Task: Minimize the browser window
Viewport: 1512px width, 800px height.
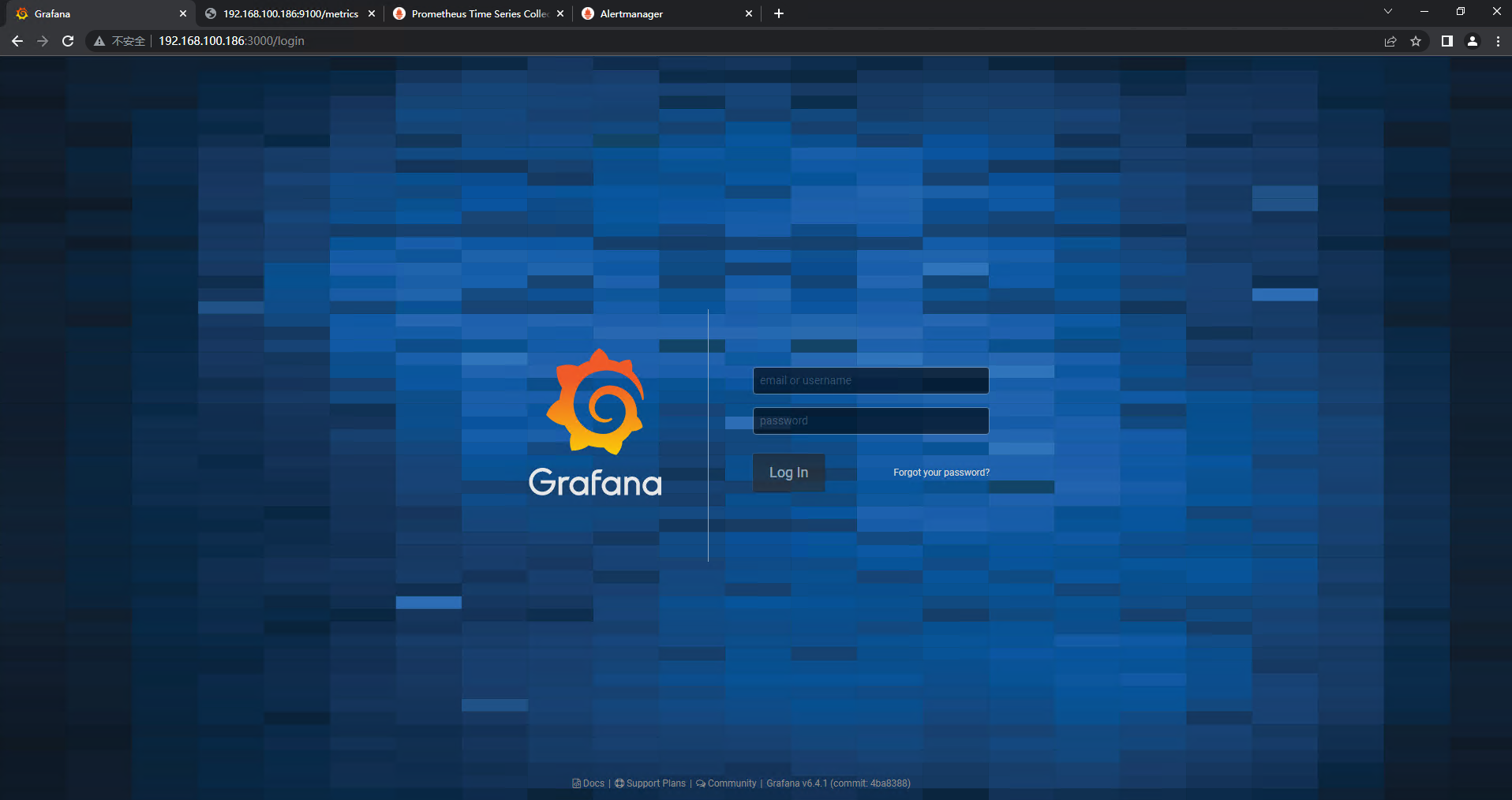Action: [1424, 11]
